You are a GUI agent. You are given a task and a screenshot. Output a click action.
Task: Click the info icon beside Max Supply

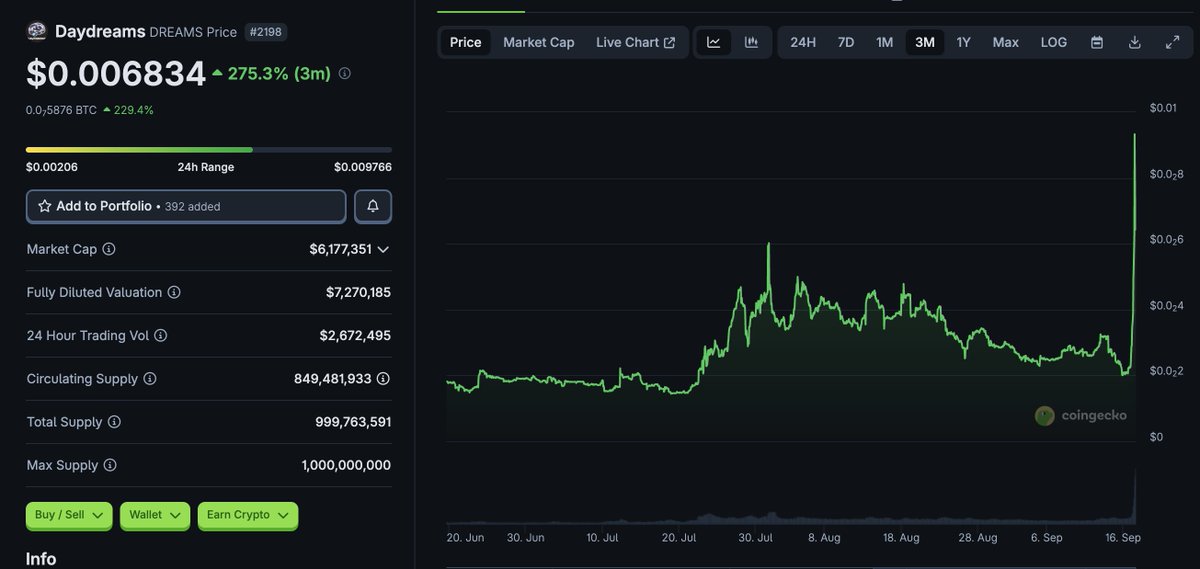pos(110,465)
